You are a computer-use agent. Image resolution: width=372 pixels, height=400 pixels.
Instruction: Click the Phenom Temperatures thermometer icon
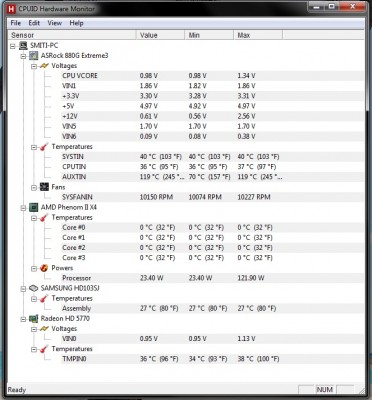pyautogui.click(x=44, y=218)
